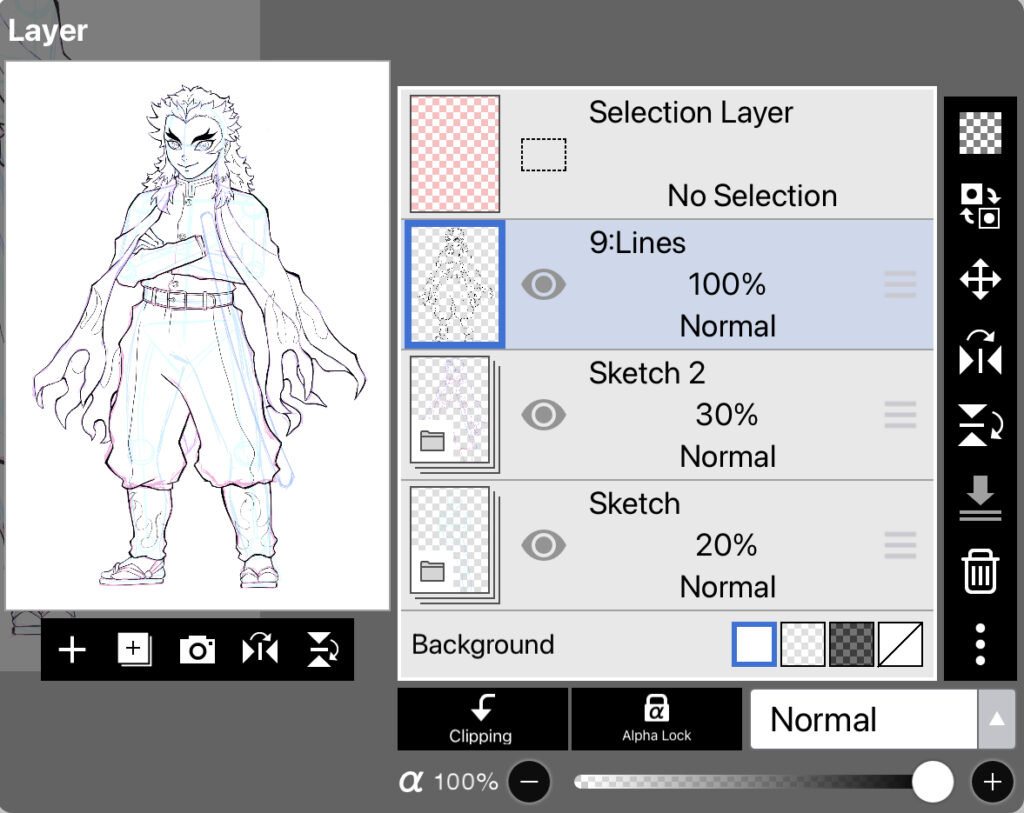1024x813 pixels.
Task: Expand the Sketch 2 folder thumbnail
Action: (x=452, y=412)
